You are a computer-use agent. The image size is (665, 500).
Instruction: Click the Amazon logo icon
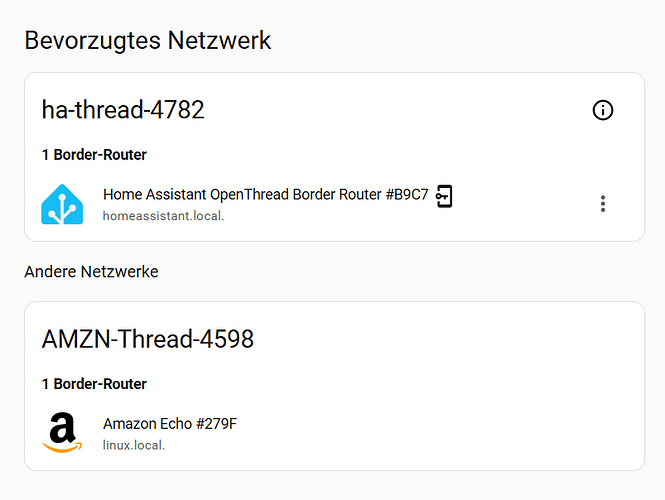[x=62, y=433]
